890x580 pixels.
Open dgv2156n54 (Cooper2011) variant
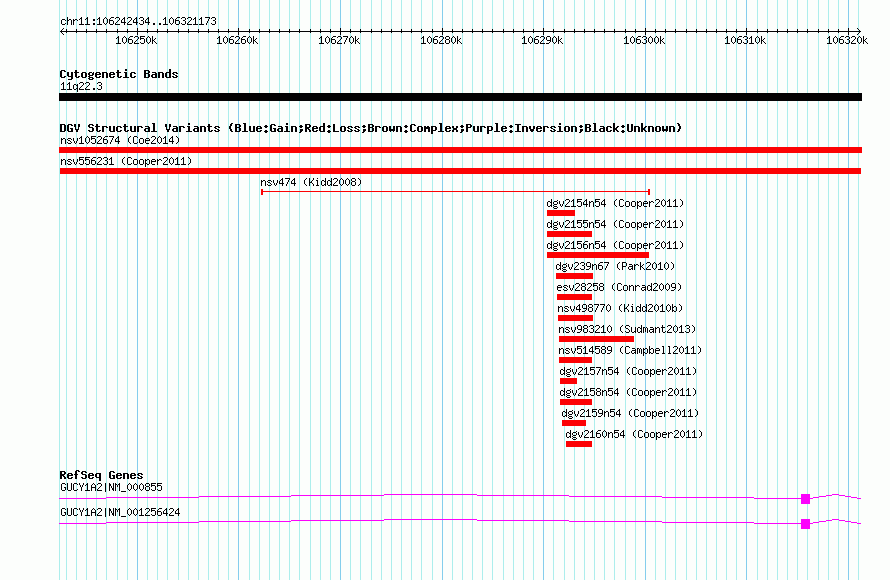[x=615, y=245]
